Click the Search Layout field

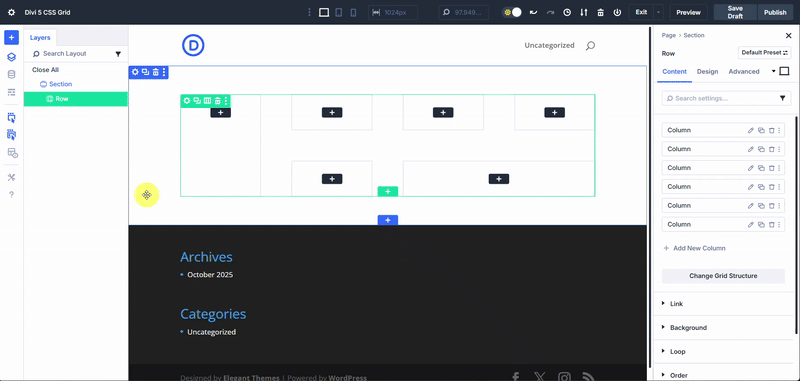pos(71,54)
